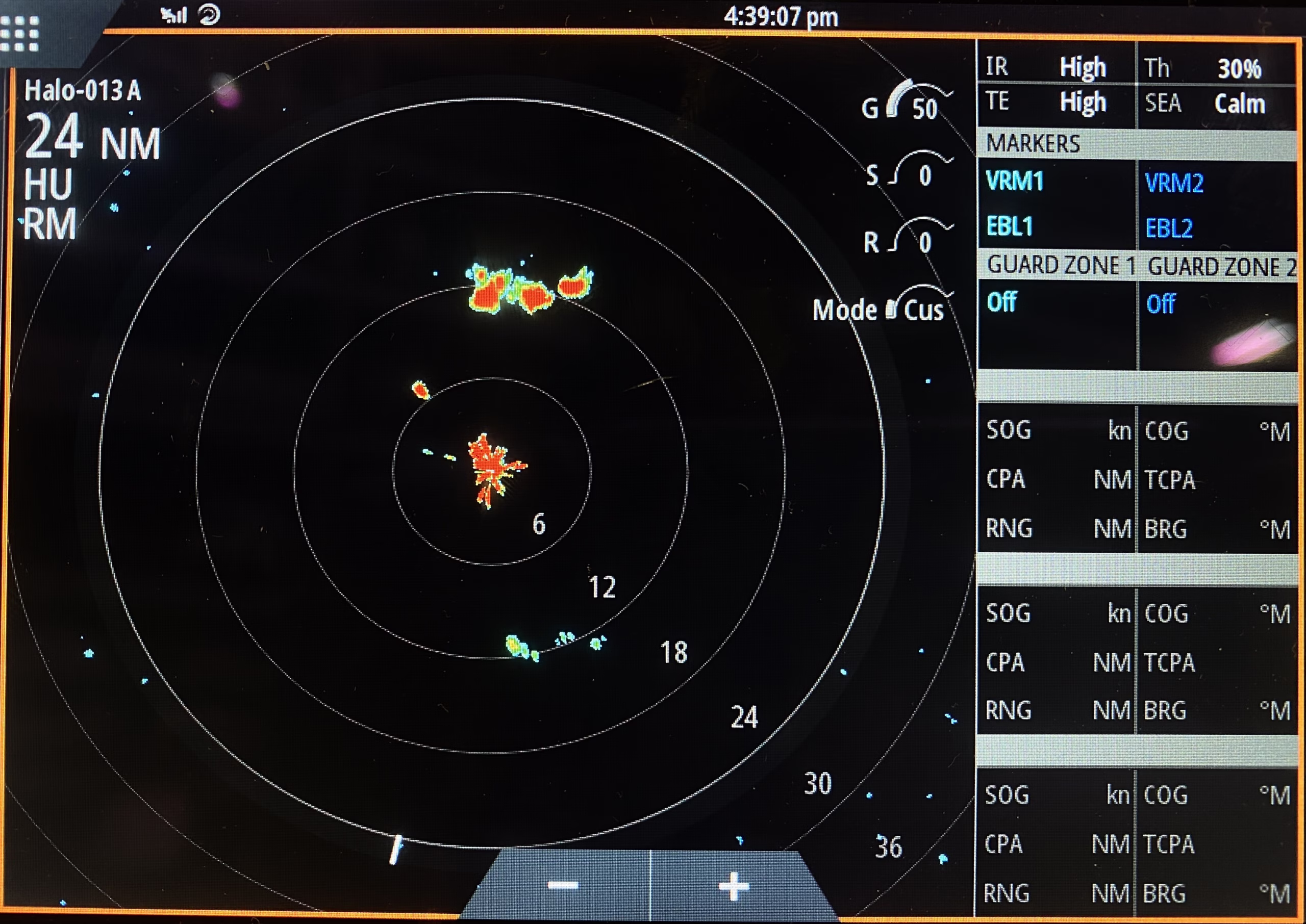Select COG in the top target panel
The image size is (1306, 924).
(x=1167, y=431)
